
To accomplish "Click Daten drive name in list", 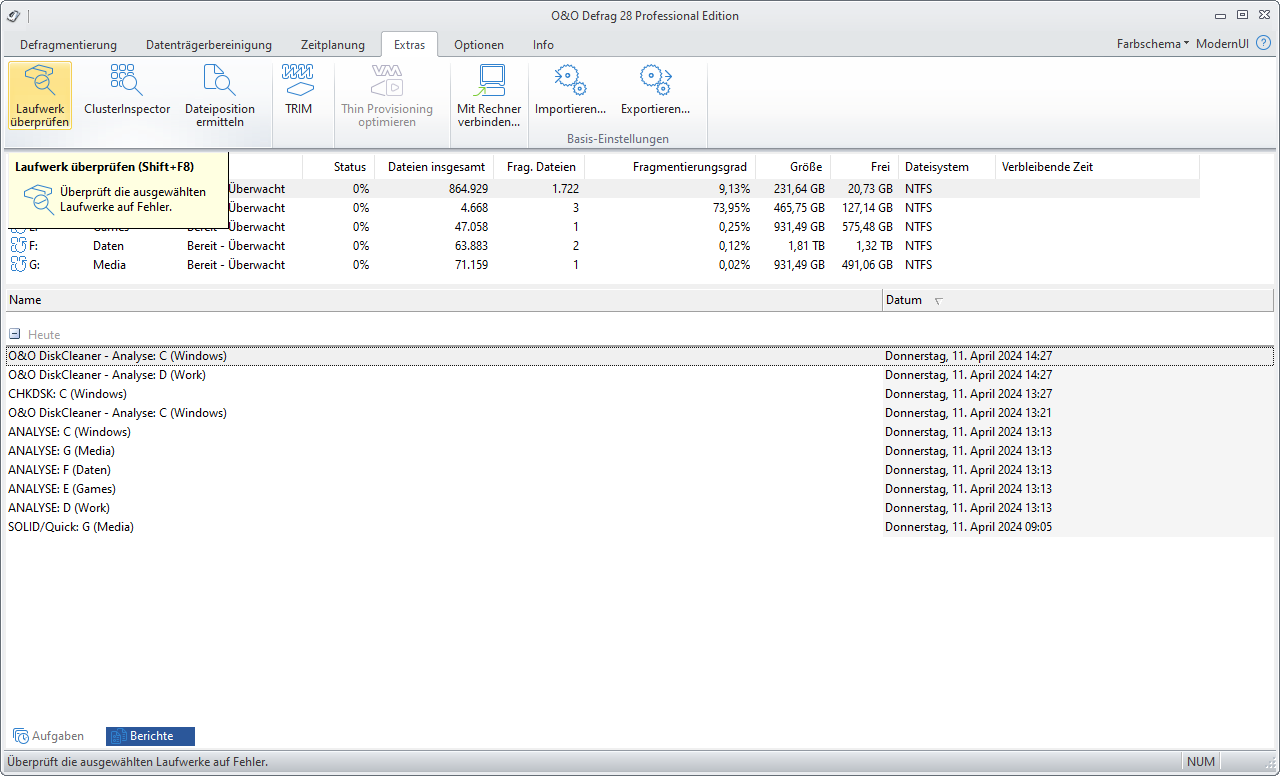I will (109, 246).
